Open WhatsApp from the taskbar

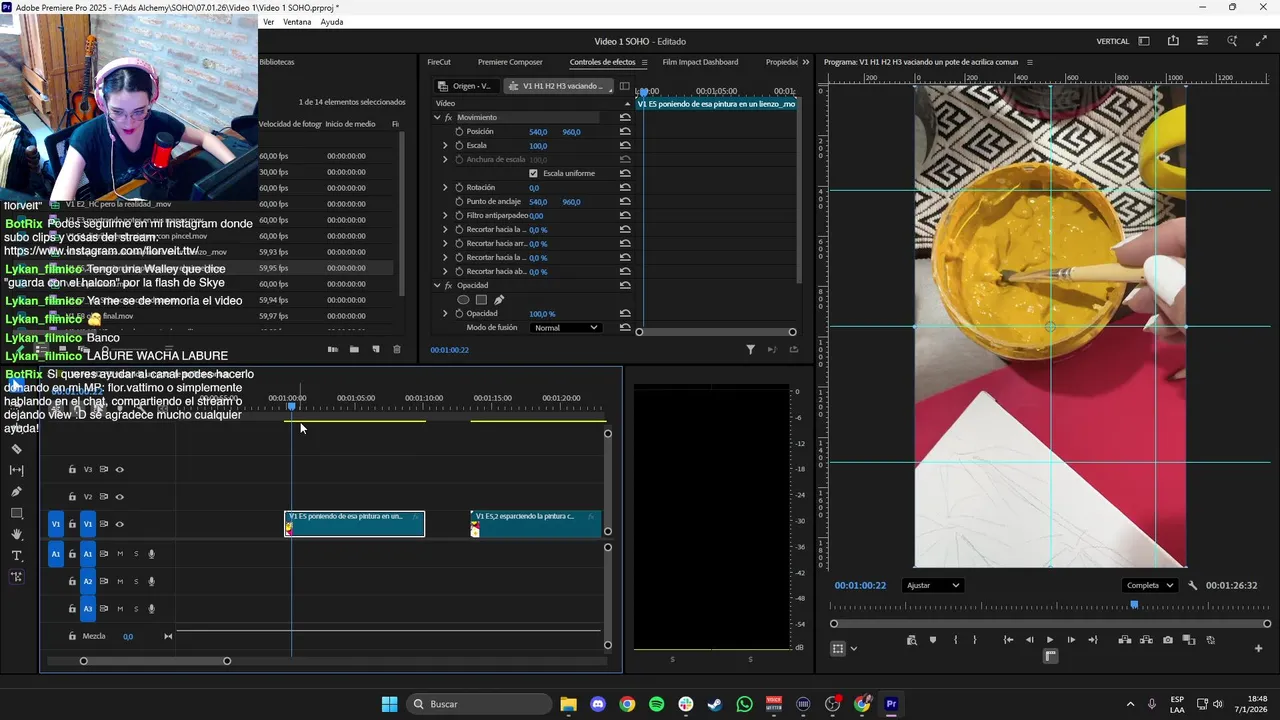tap(744, 704)
